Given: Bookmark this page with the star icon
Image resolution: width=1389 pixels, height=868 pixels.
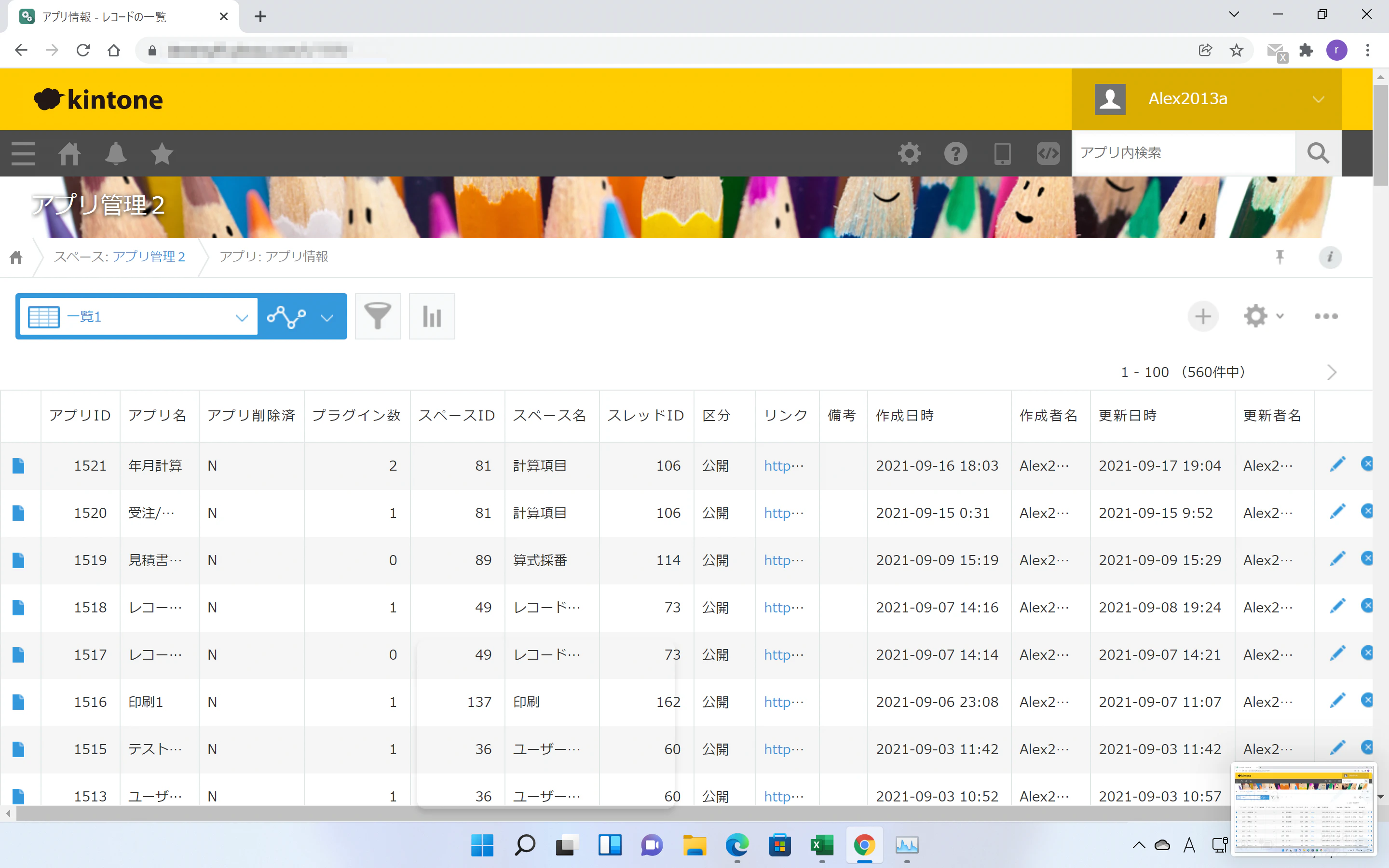Looking at the screenshot, I should (x=1236, y=51).
